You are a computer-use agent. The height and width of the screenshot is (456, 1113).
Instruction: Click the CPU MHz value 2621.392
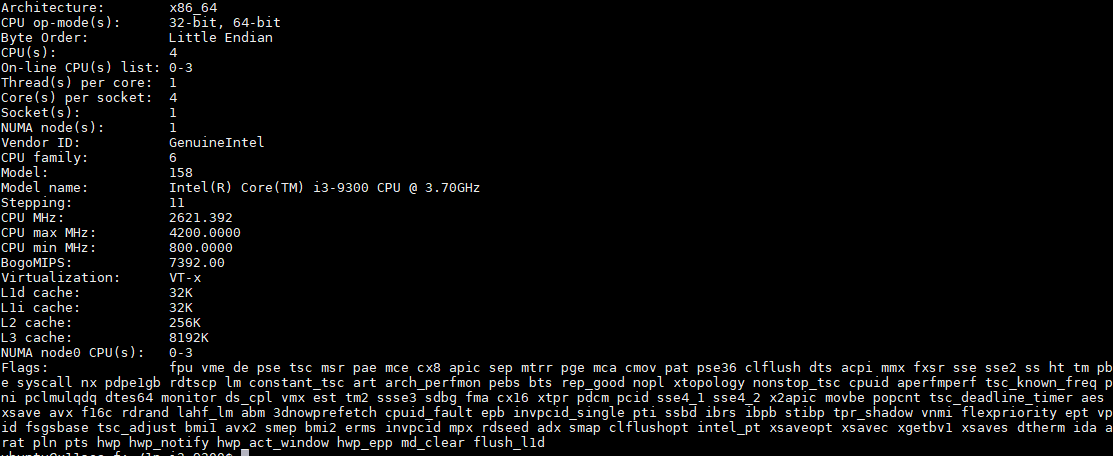coord(201,217)
